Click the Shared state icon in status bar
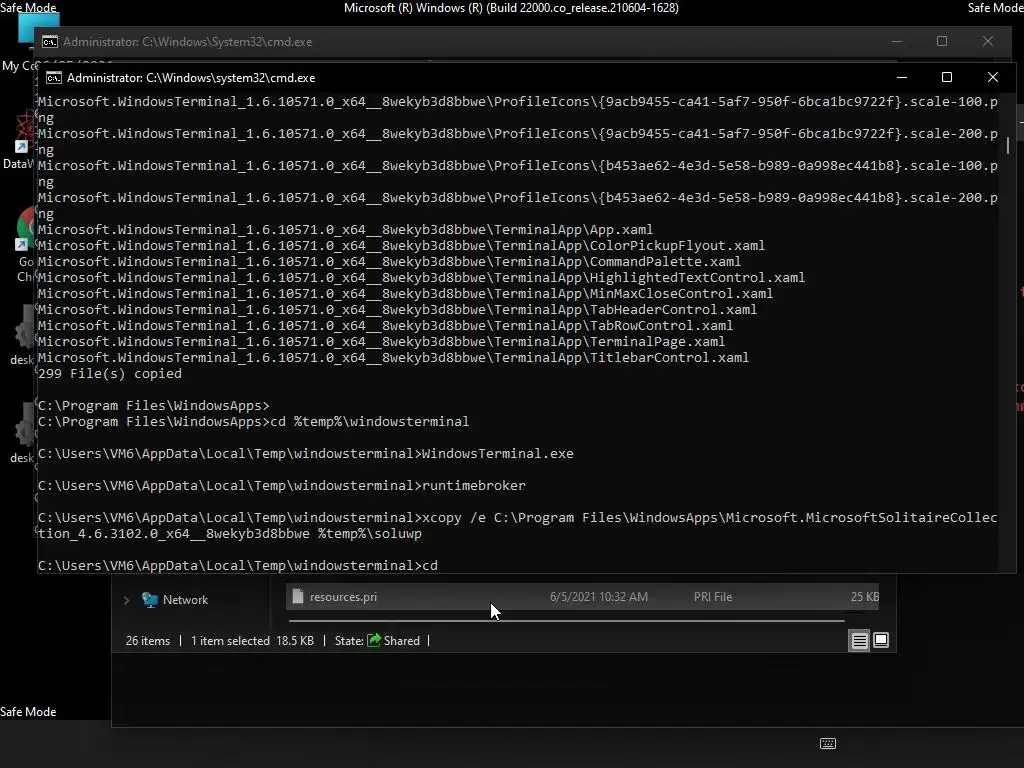This screenshot has width=1024, height=768. (x=374, y=640)
